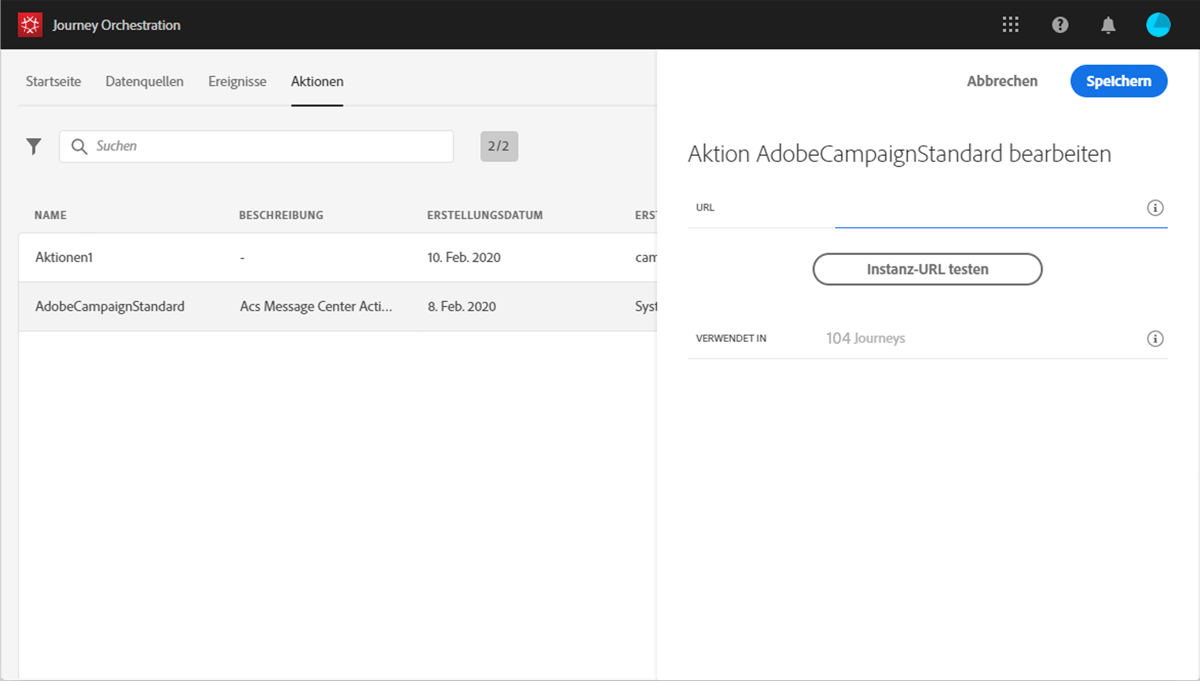This screenshot has width=1200, height=681.
Task: Open the filter funnel icon
Action: click(34, 146)
